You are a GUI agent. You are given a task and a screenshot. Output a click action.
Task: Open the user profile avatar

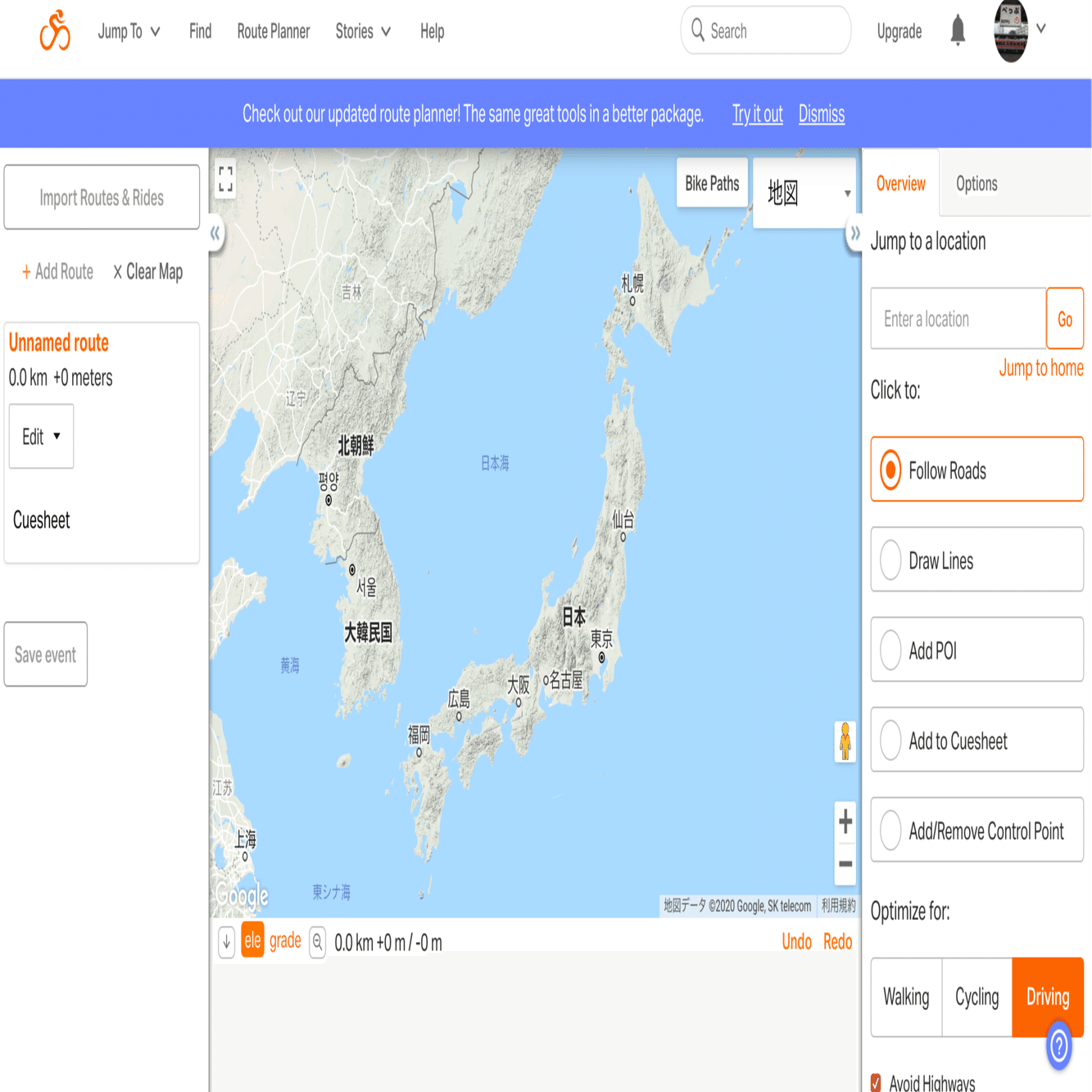pos(1011,31)
